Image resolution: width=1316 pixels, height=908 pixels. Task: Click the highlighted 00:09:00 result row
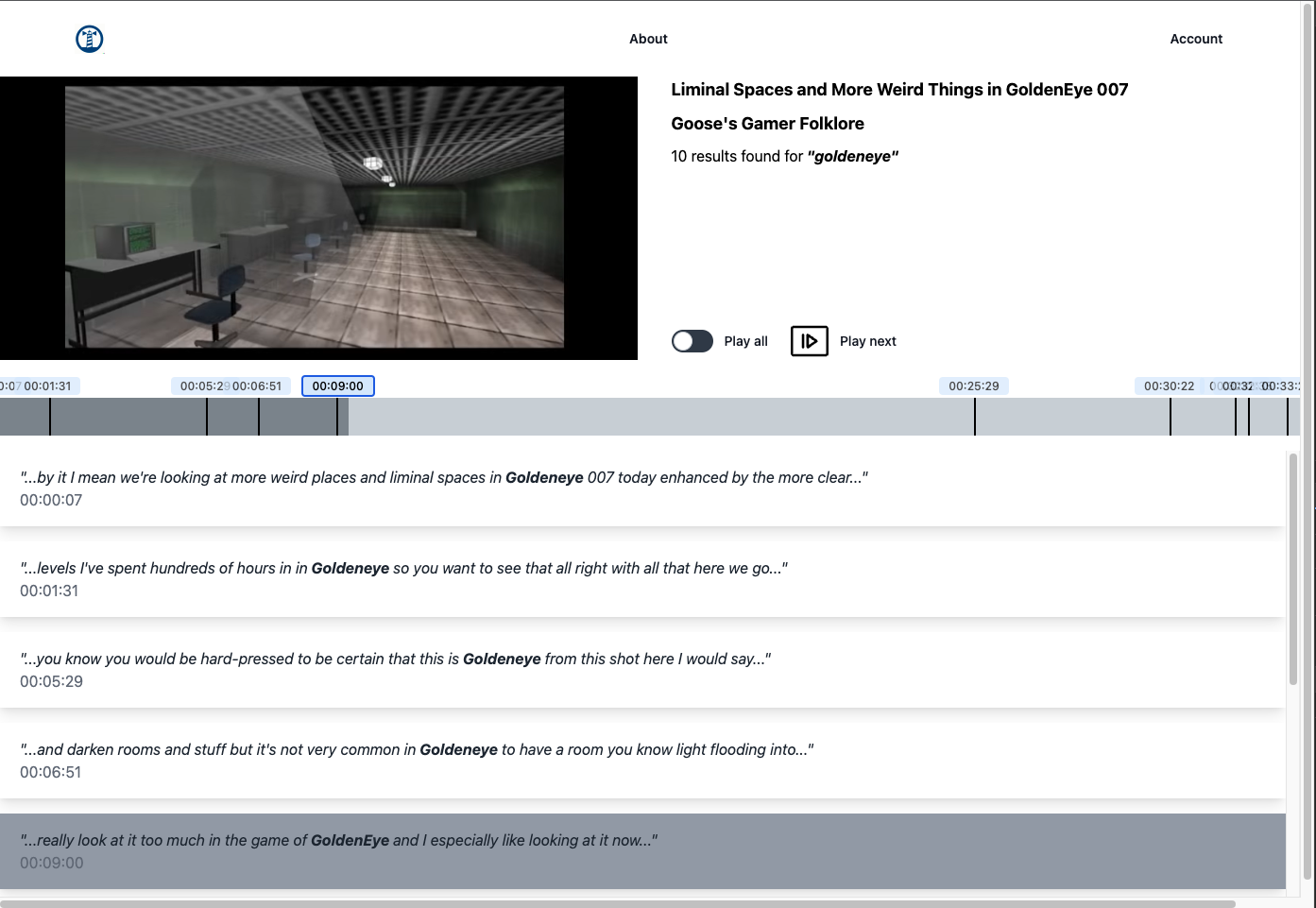tap(642, 851)
